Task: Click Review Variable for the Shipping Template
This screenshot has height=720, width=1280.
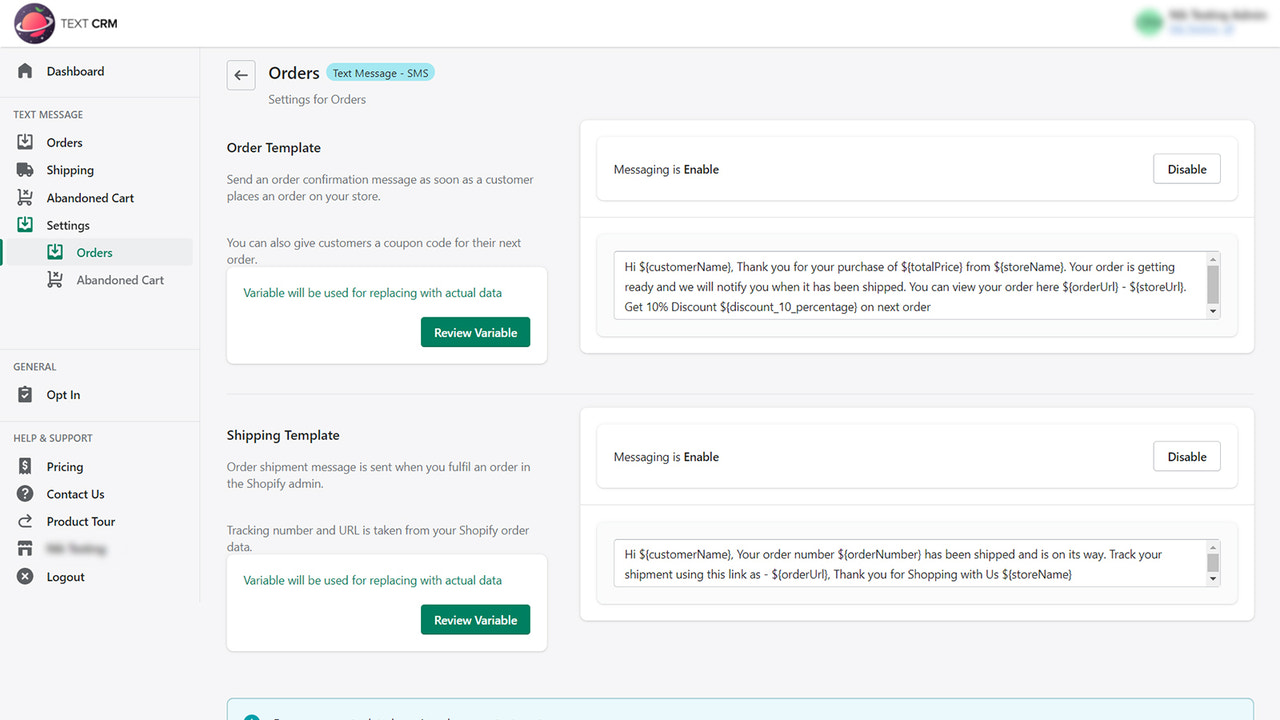Action: coord(475,619)
